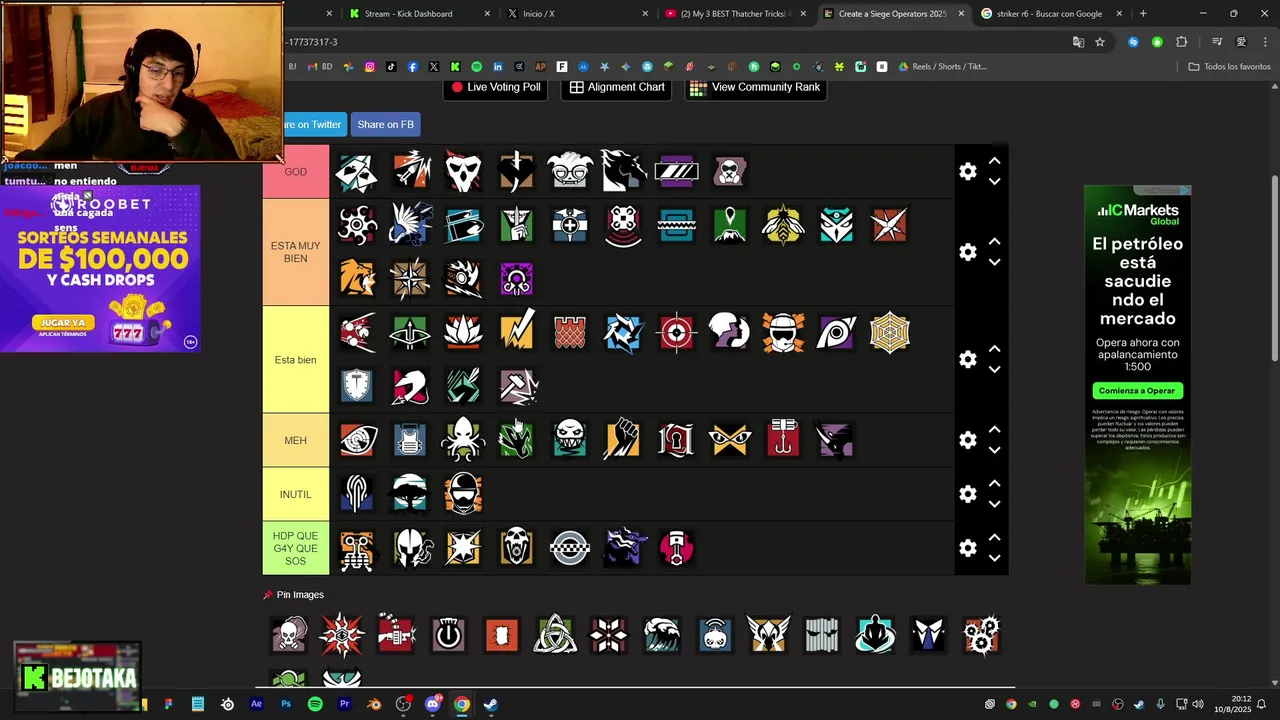This screenshot has width=1280, height=720.
Task: Open settings gear for ESTA MUY BIEN row
Action: [968, 252]
